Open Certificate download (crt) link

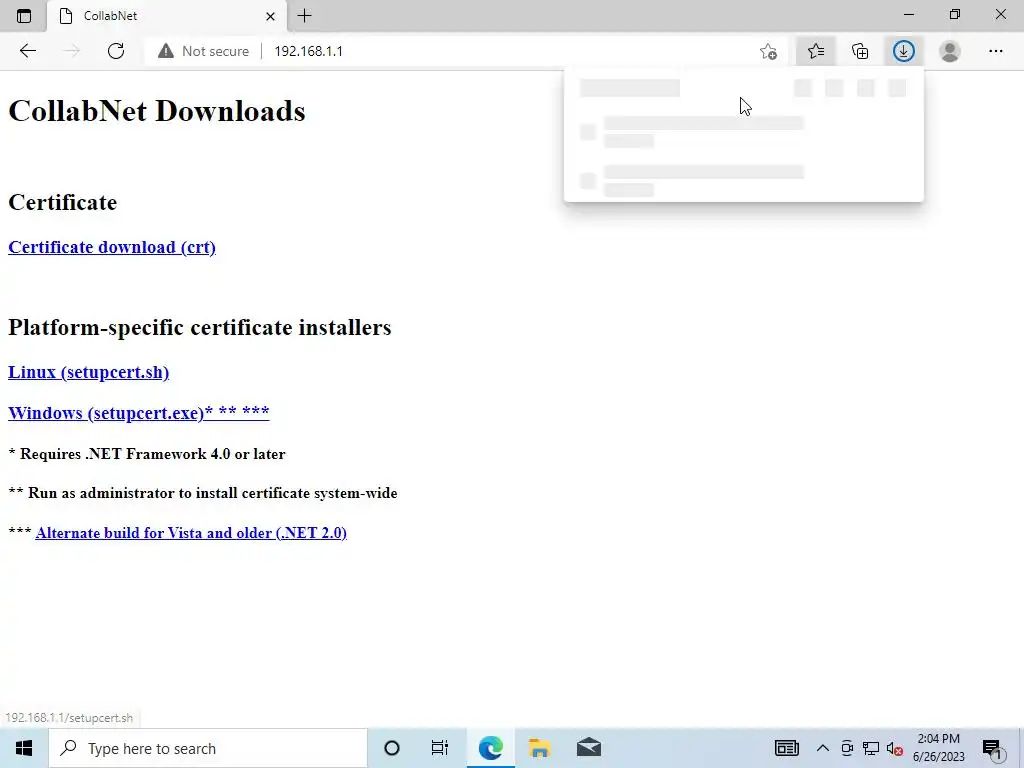[112, 247]
